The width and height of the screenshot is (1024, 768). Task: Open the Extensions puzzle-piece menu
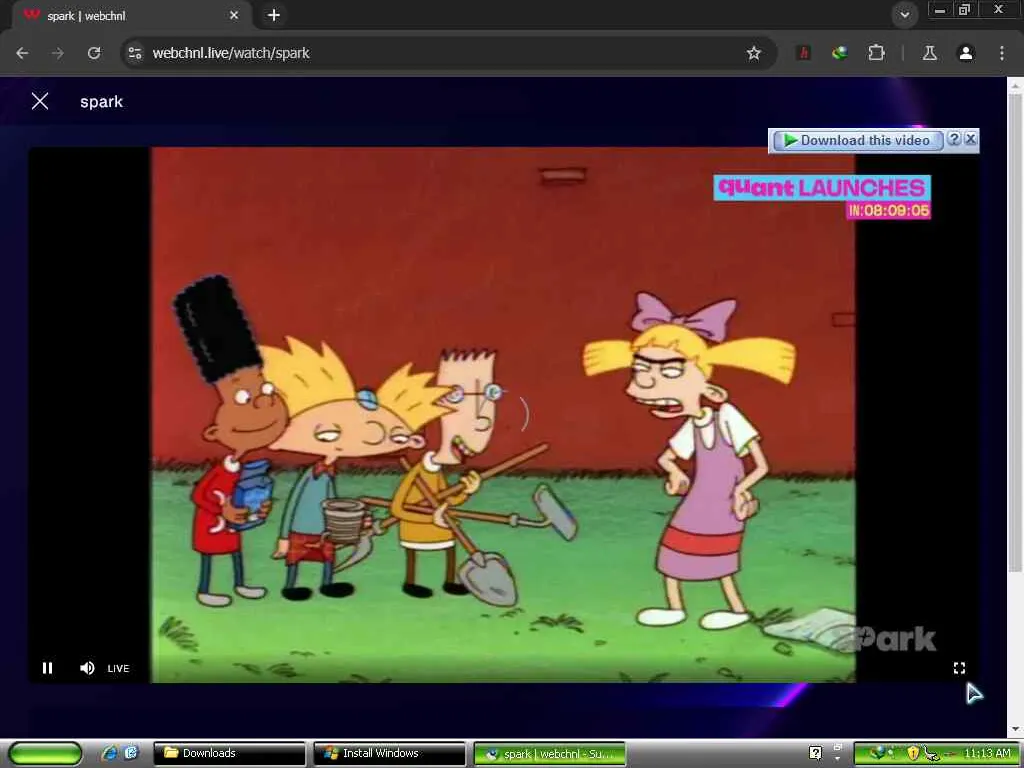876,53
